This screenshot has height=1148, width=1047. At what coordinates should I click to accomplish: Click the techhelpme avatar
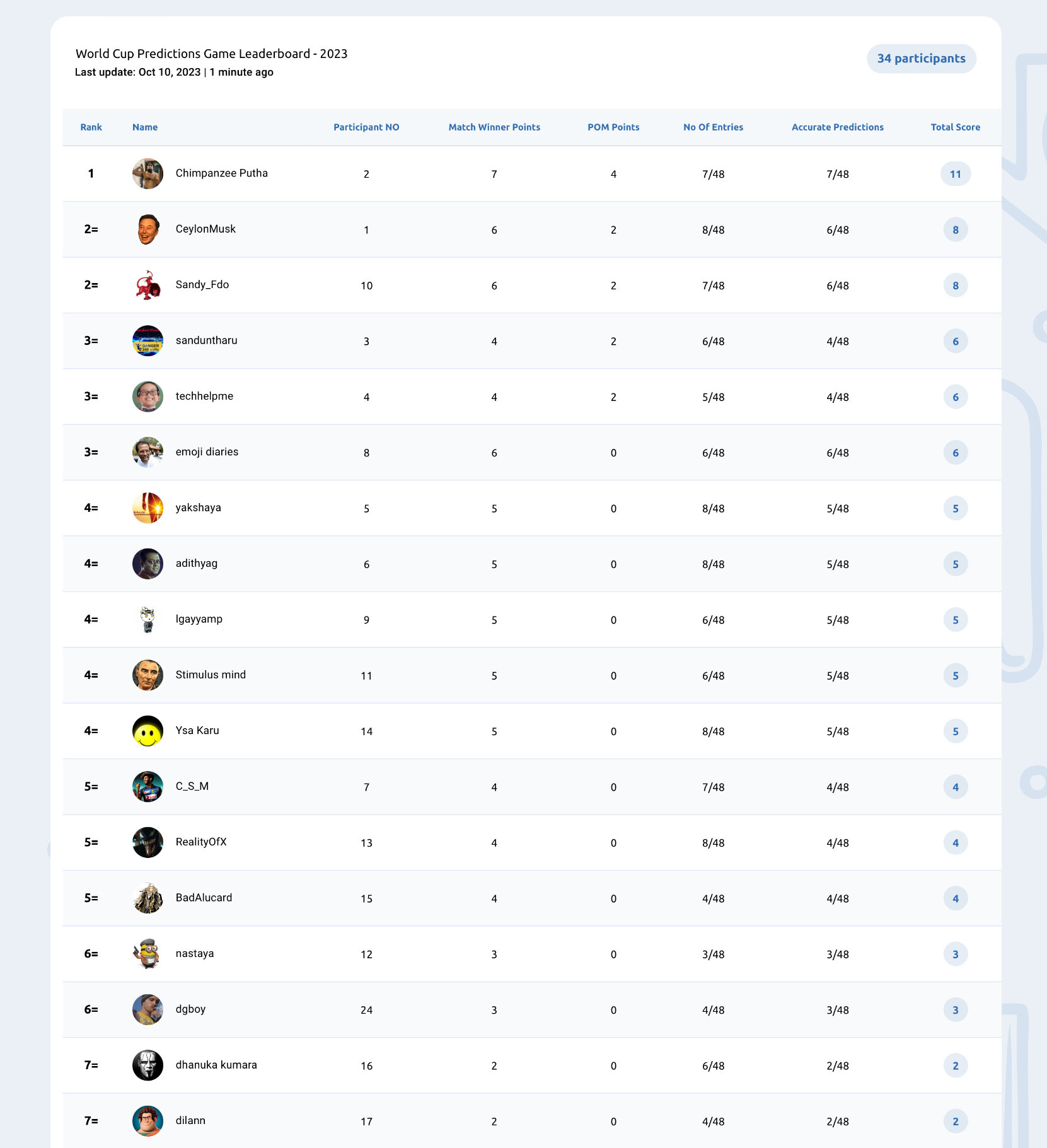(x=148, y=397)
